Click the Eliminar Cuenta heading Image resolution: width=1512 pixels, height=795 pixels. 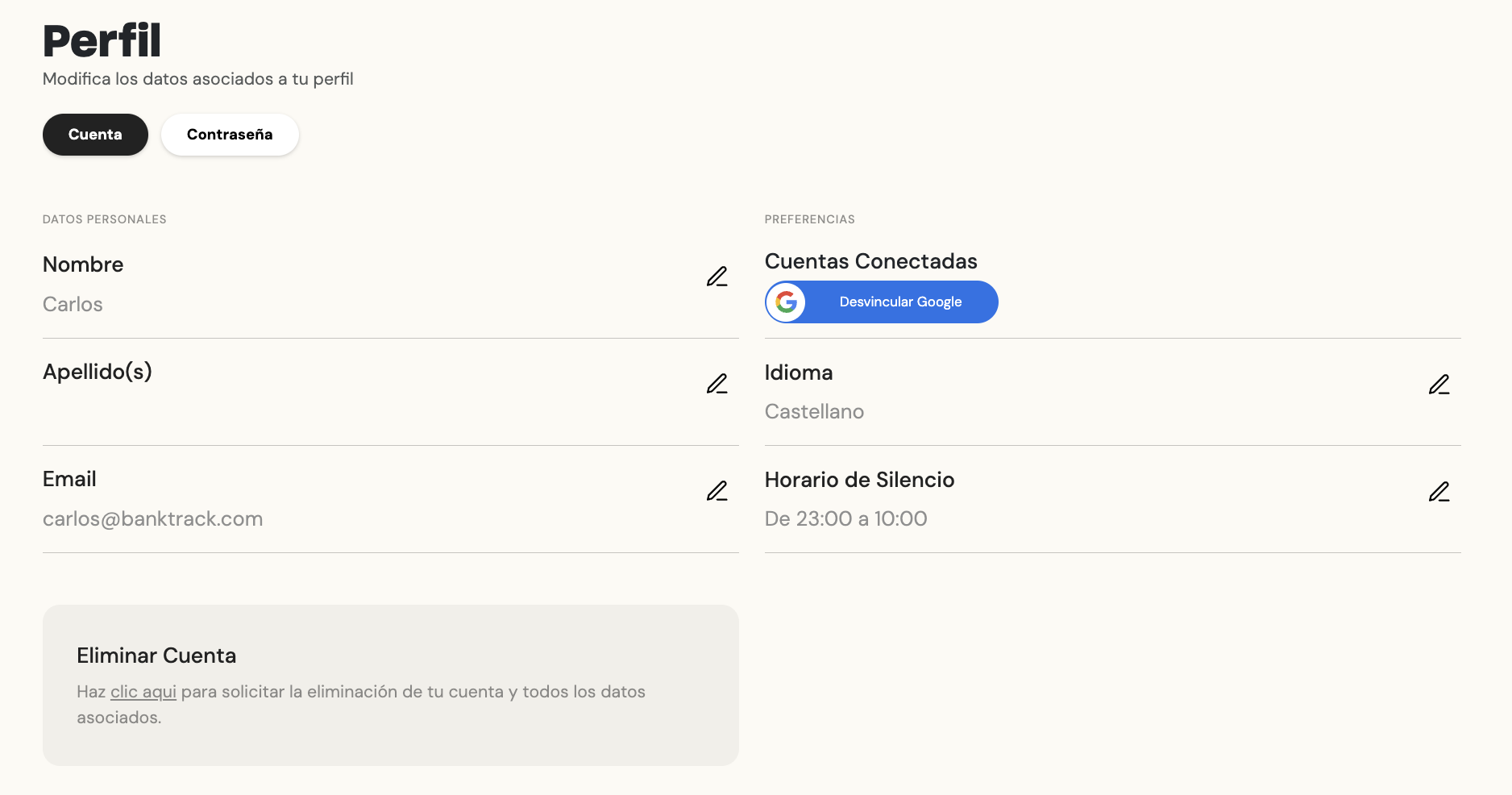(x=156, y=656)
